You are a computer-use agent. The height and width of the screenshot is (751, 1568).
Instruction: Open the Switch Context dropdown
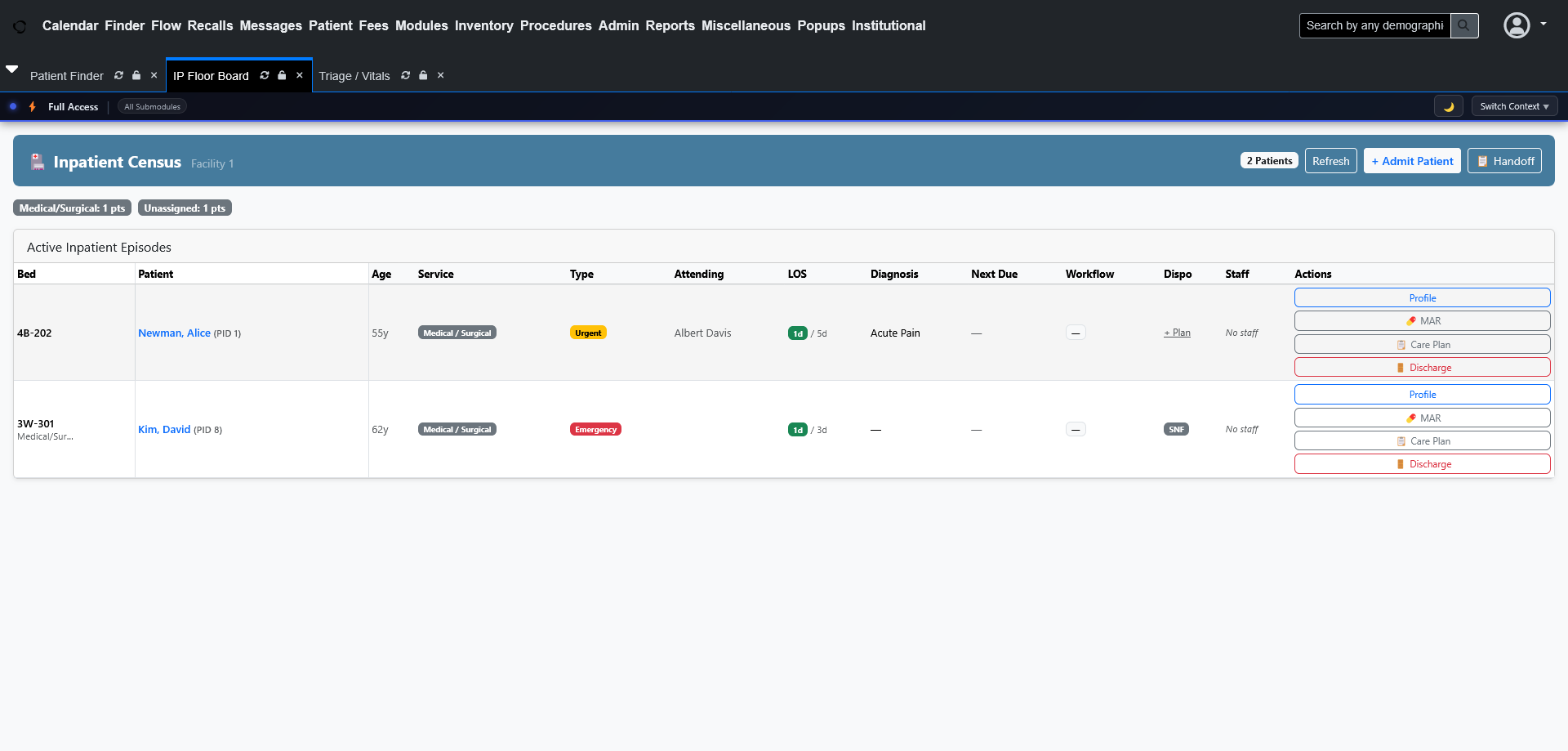click(1514, 106)
